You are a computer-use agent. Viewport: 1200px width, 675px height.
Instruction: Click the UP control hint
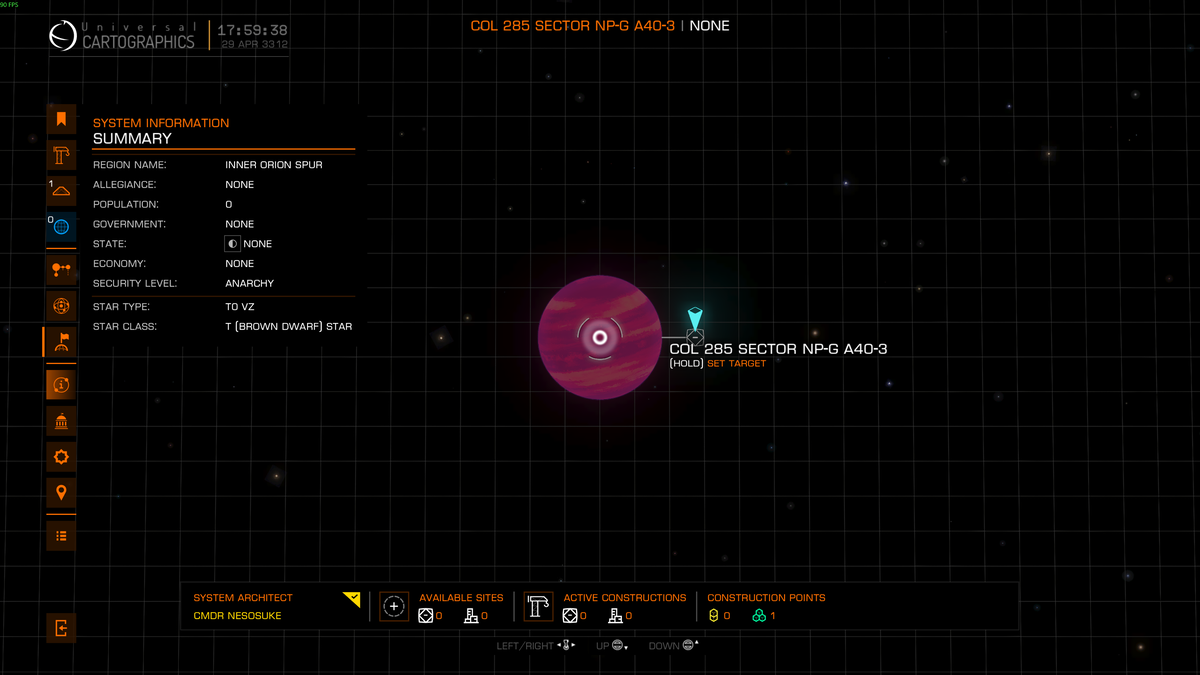pyautogui.click(x=612, y=646)
